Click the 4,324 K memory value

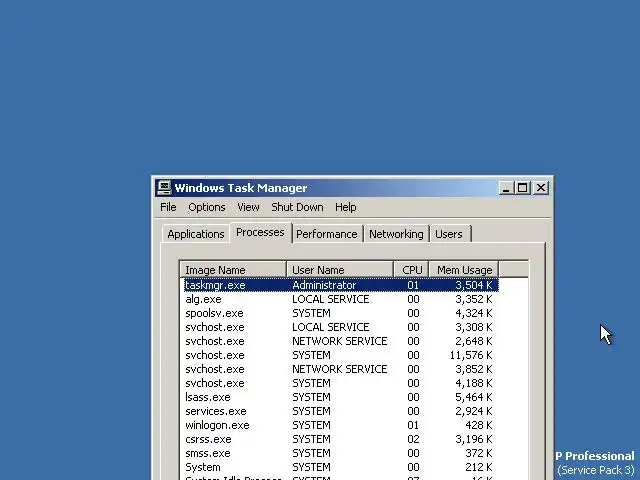473,313
